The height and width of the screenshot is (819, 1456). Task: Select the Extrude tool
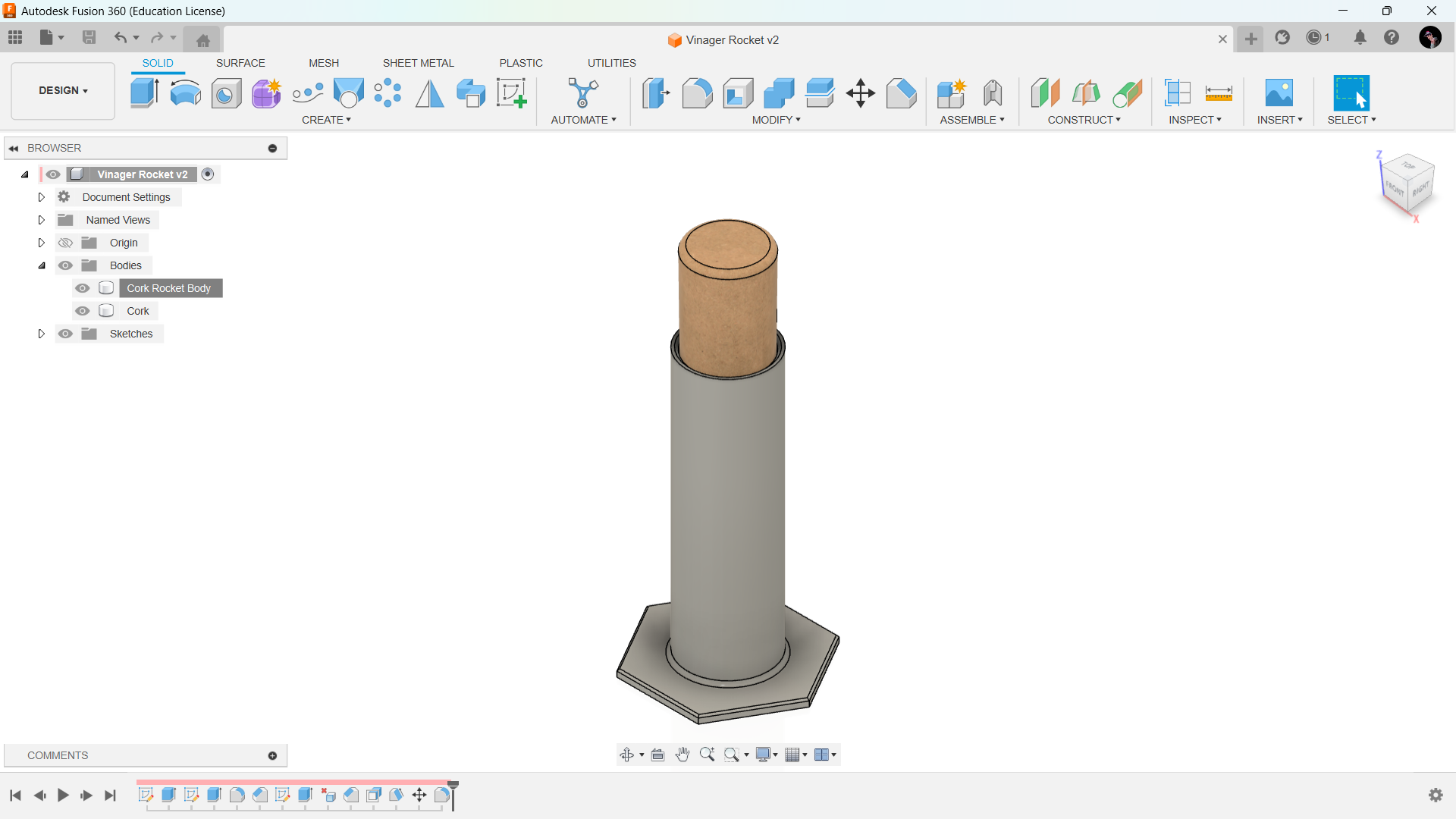pos(144,93)
